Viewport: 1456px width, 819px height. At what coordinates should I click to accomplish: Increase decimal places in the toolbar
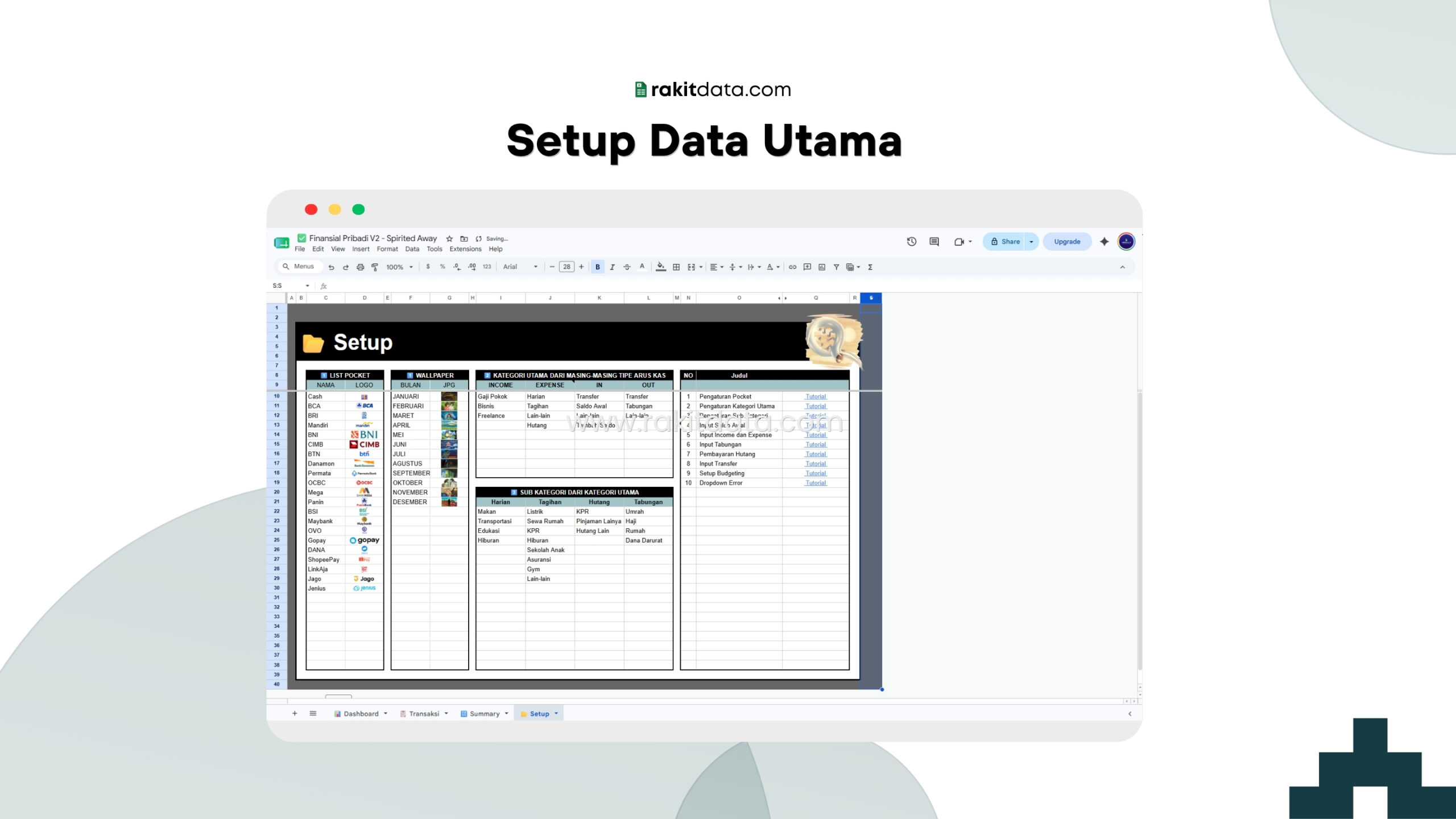(472, 267)
